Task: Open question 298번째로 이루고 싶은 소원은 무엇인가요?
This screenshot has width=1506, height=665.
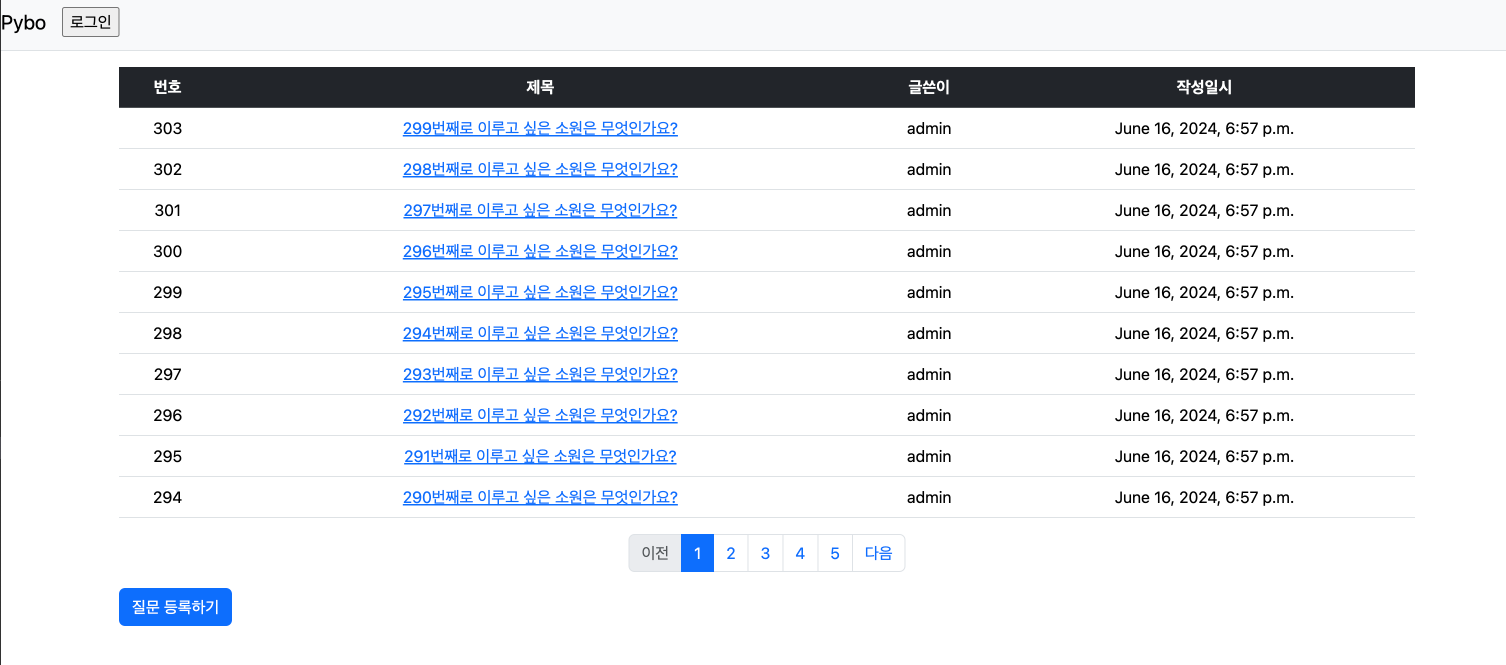Action: point(540,169)
